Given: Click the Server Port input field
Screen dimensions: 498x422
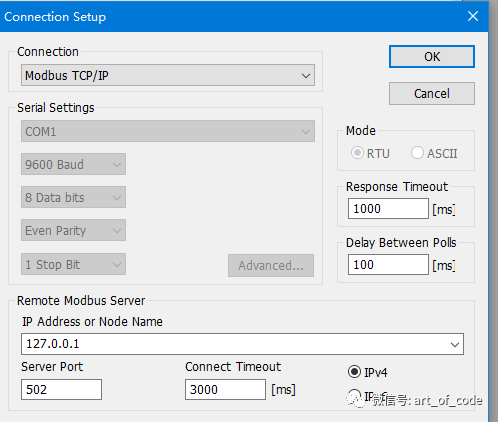Looking at the screenshot, I should tap(61, 389).
